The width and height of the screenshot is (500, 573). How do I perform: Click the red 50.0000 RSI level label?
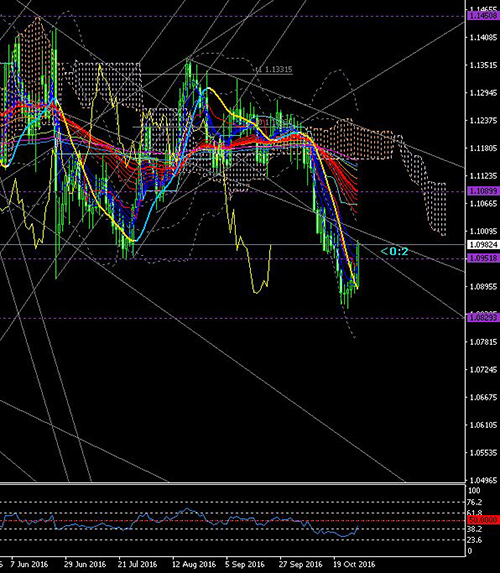484,520
